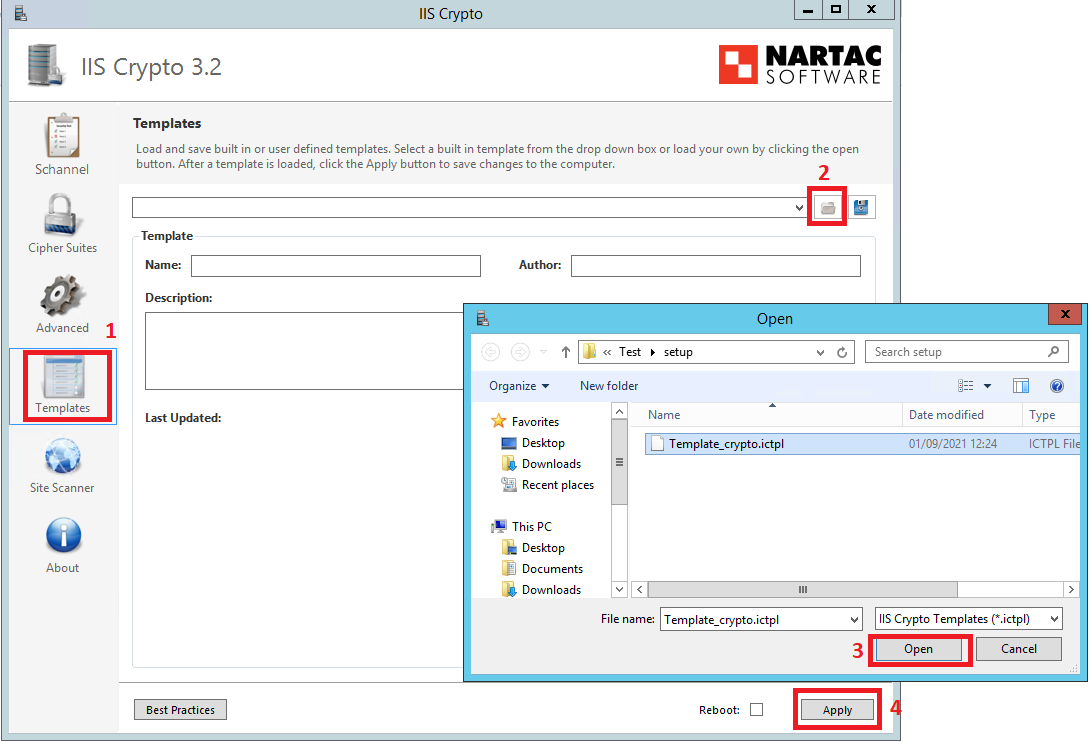Open the Site Scanner section
1091x742 pixels.
[x=62, y=466]
